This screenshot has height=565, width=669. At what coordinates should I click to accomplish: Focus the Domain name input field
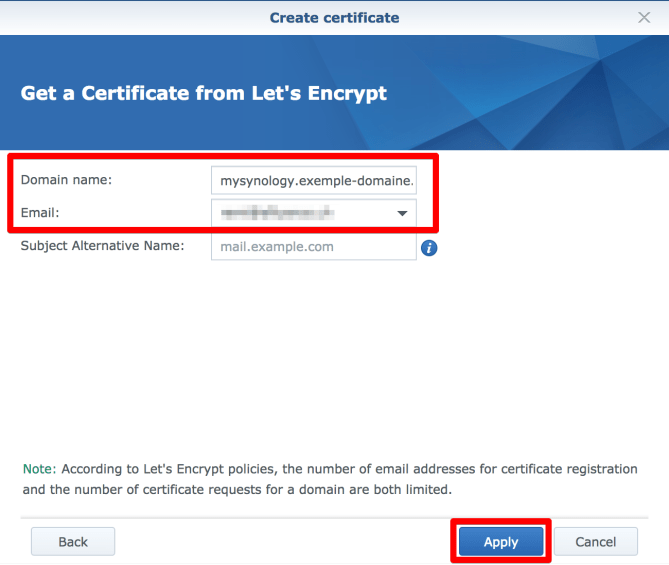(x=313, y=180)
